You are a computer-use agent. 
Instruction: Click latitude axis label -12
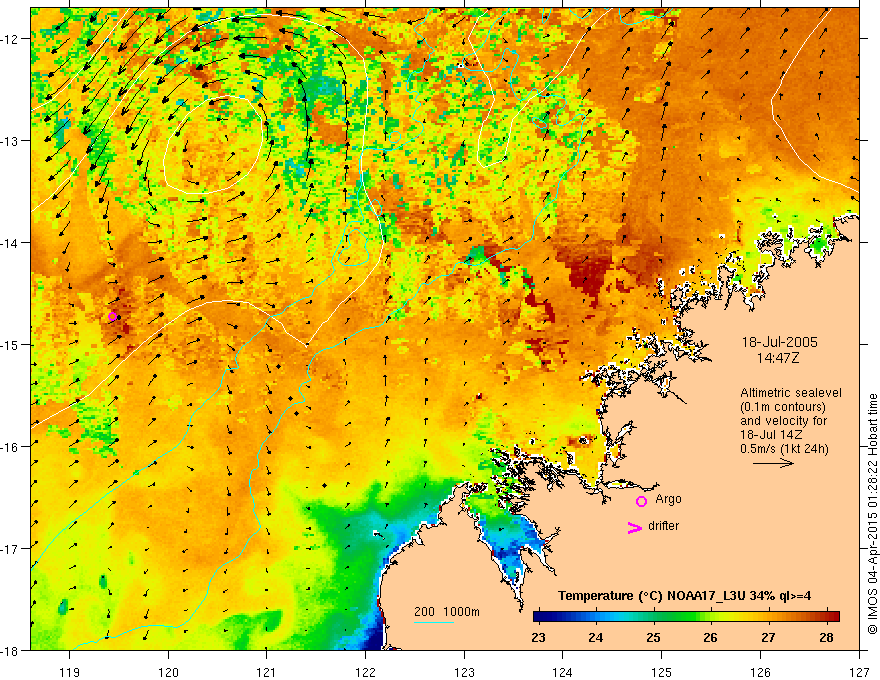tap(11, 39)
